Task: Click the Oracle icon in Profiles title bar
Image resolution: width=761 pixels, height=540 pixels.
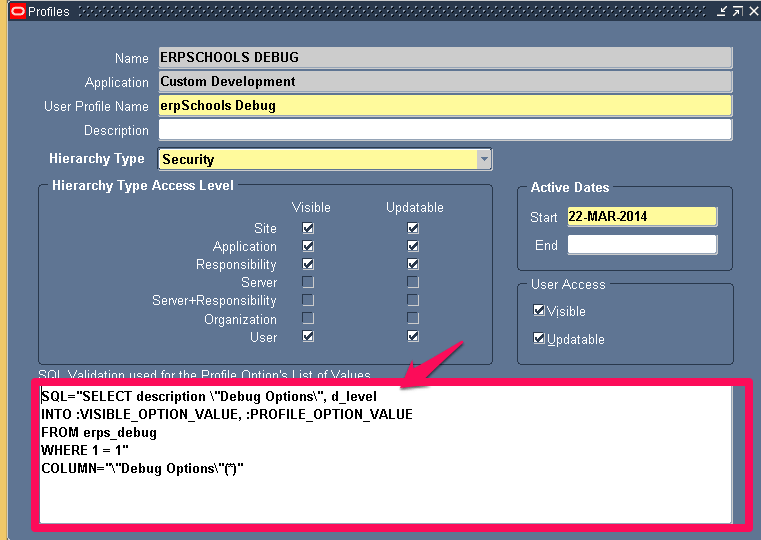Action: (17, 11)
